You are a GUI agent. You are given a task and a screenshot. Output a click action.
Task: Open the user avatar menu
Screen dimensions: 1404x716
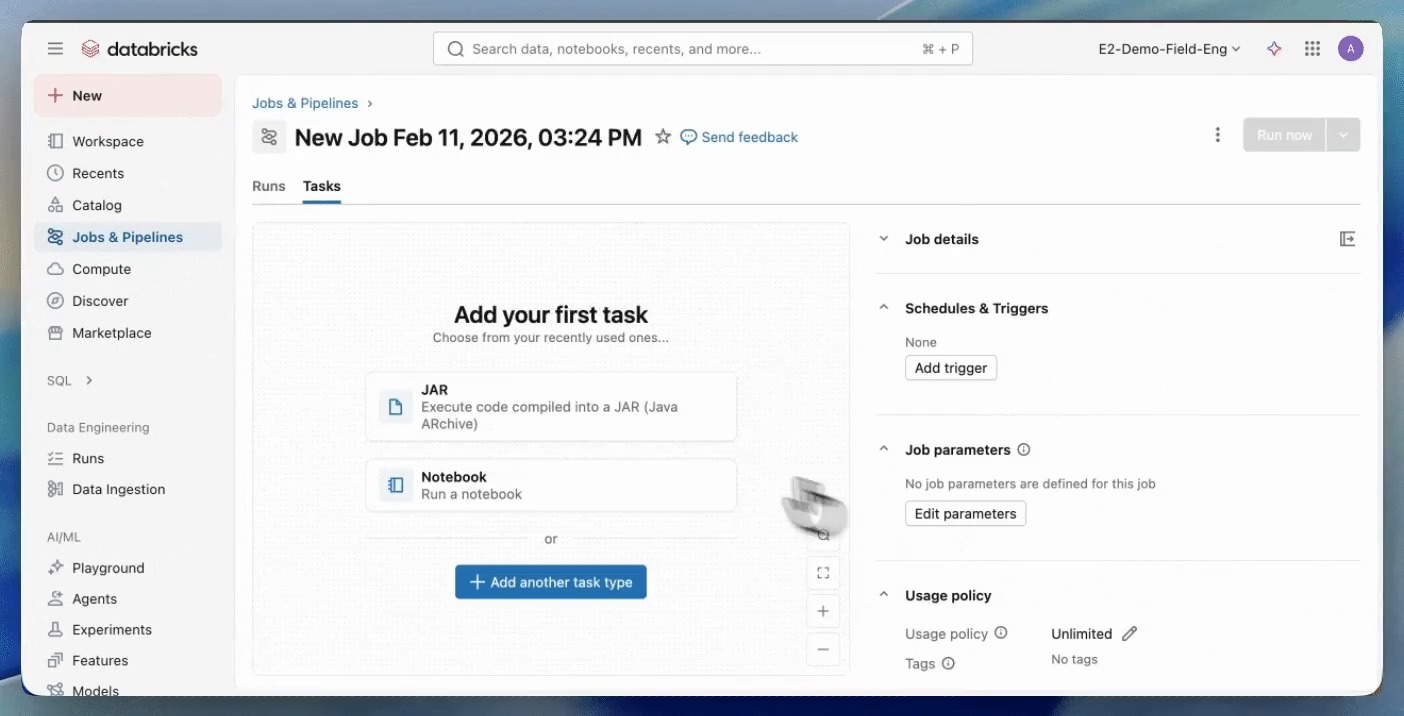[1350, 49]
